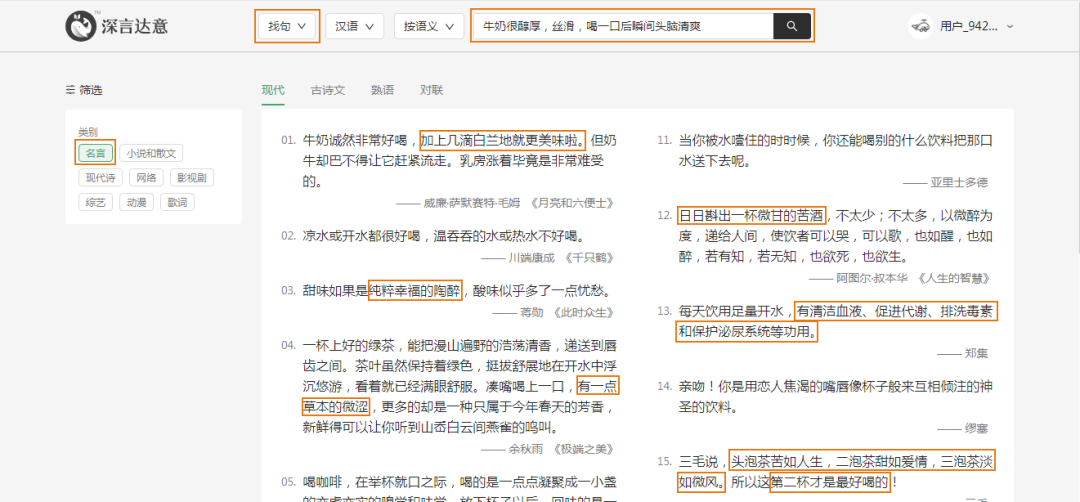
Task: Toggle the 动漫 category filter
Action: click(136, 202)
